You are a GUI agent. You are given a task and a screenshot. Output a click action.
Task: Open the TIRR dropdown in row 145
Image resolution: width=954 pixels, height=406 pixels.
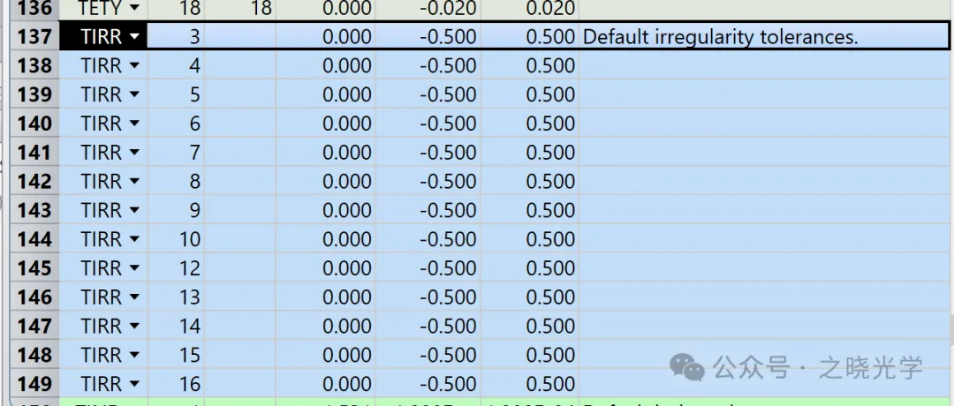(x=133, y=268)
